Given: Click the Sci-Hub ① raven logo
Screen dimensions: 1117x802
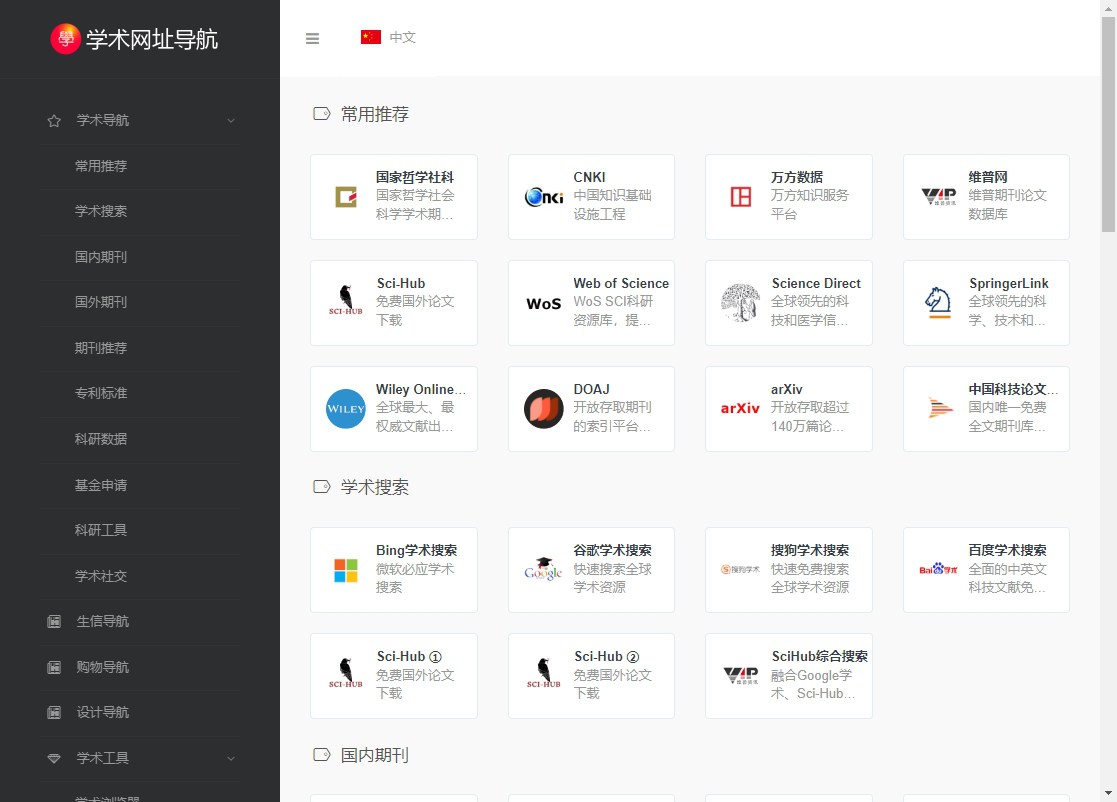Looking at the screenshot, I should (x=346, y=673).
